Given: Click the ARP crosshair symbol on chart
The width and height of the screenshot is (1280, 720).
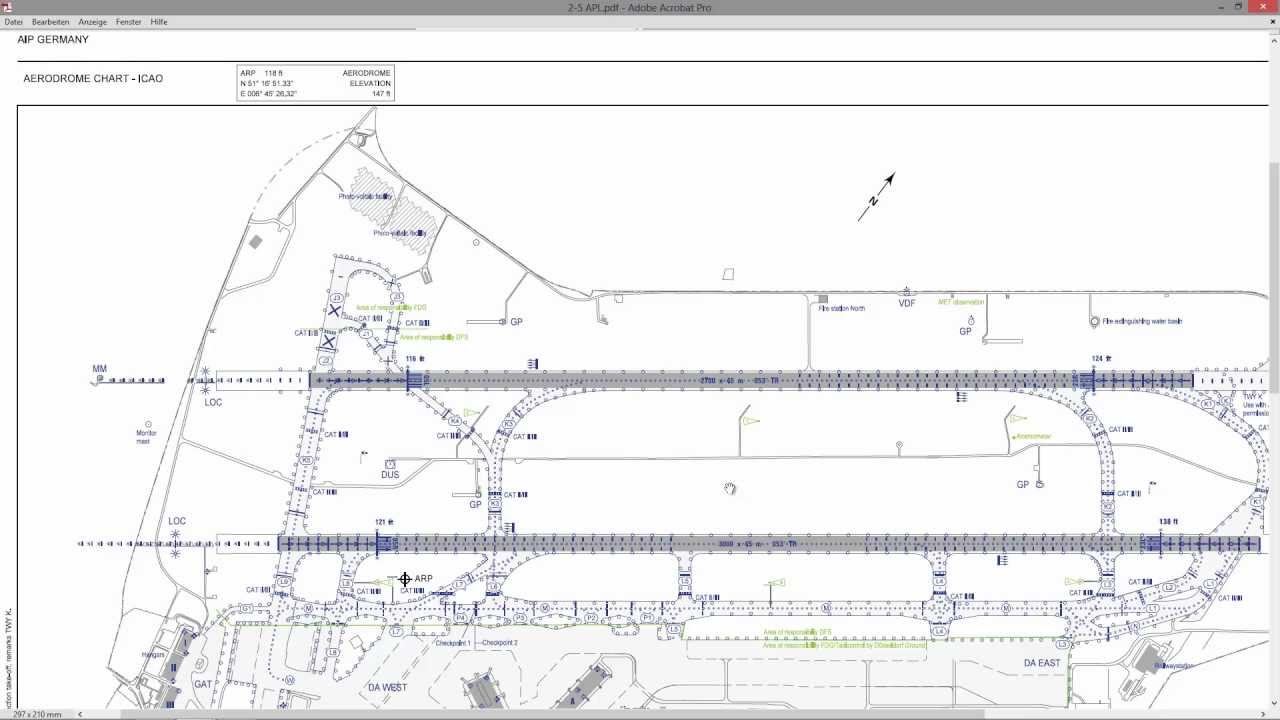Looking at the screenshot, I should tap(405, 579).
